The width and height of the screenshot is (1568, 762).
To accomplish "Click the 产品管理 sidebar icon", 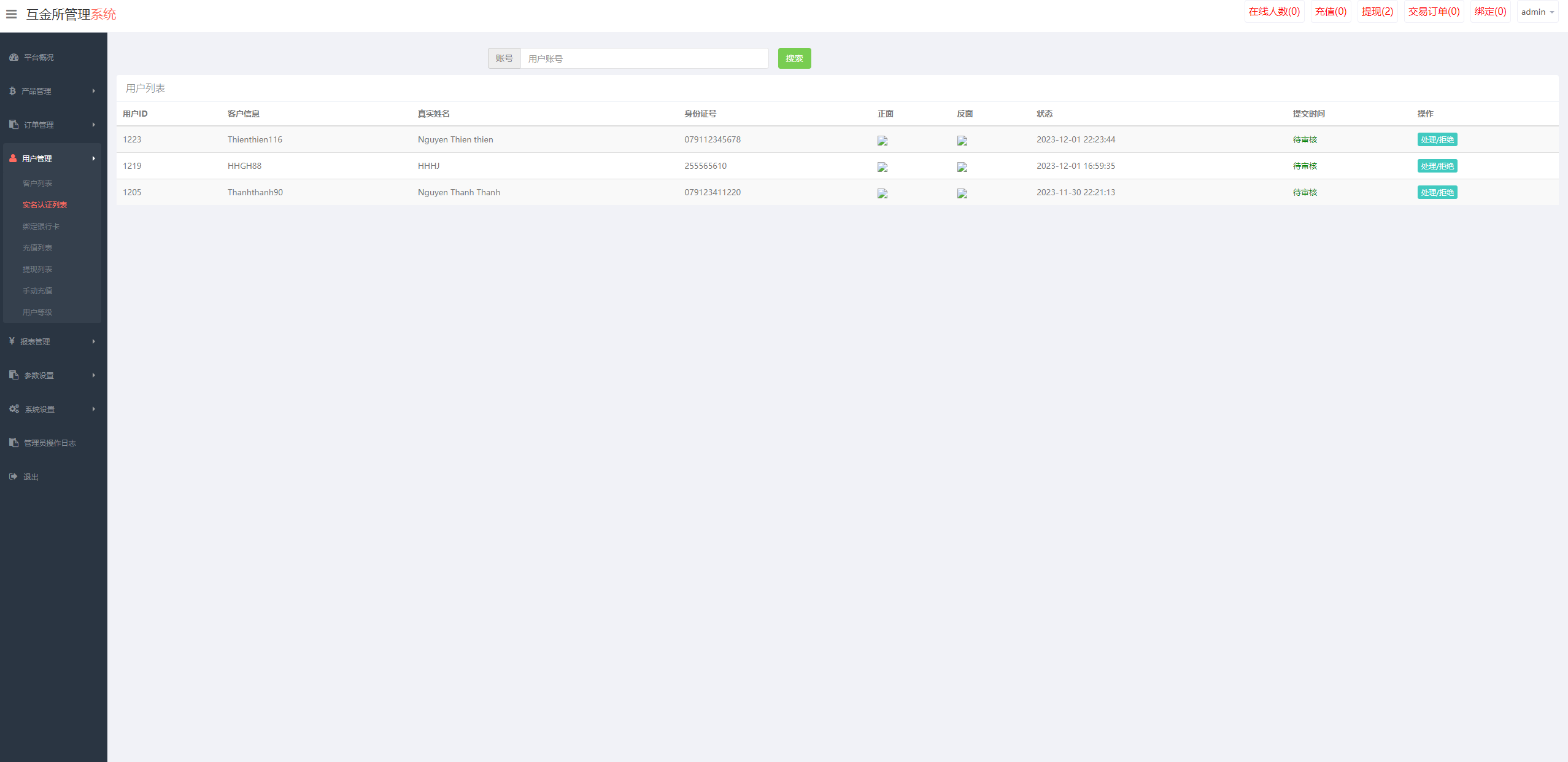I will click(12, 91).
